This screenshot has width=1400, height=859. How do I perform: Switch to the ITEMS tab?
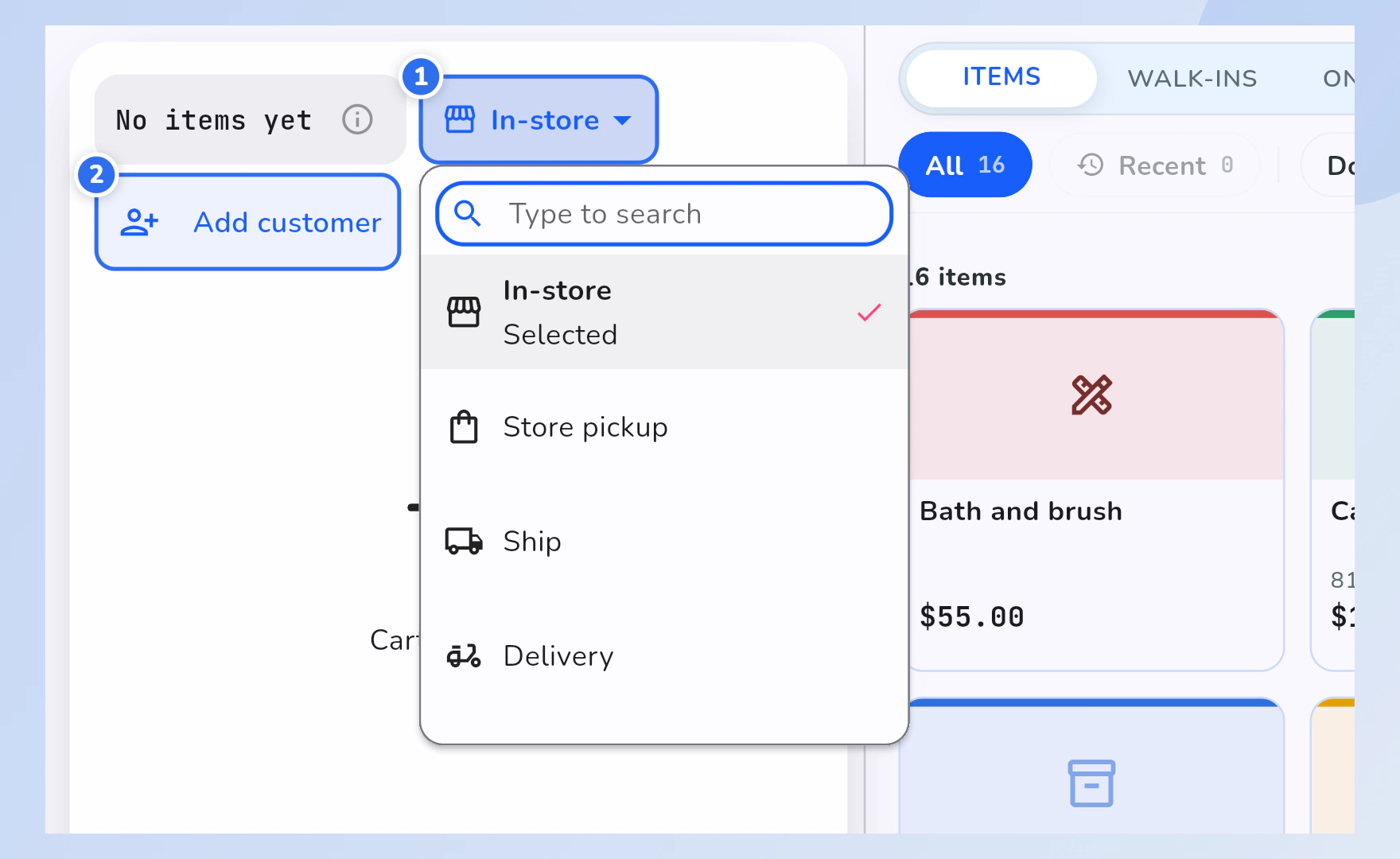point(1001,77)
